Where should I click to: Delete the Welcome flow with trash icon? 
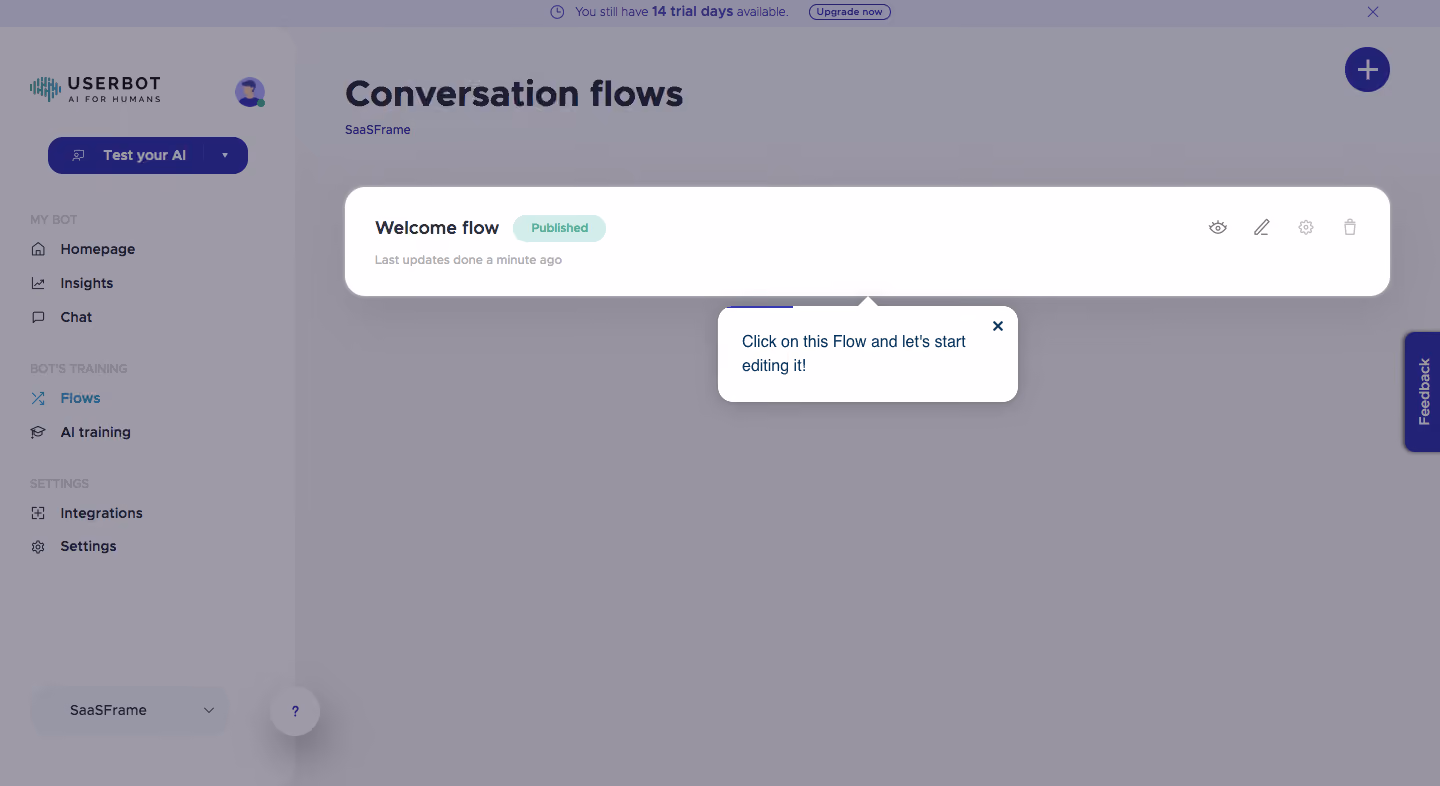click(x=1349, y=227)
